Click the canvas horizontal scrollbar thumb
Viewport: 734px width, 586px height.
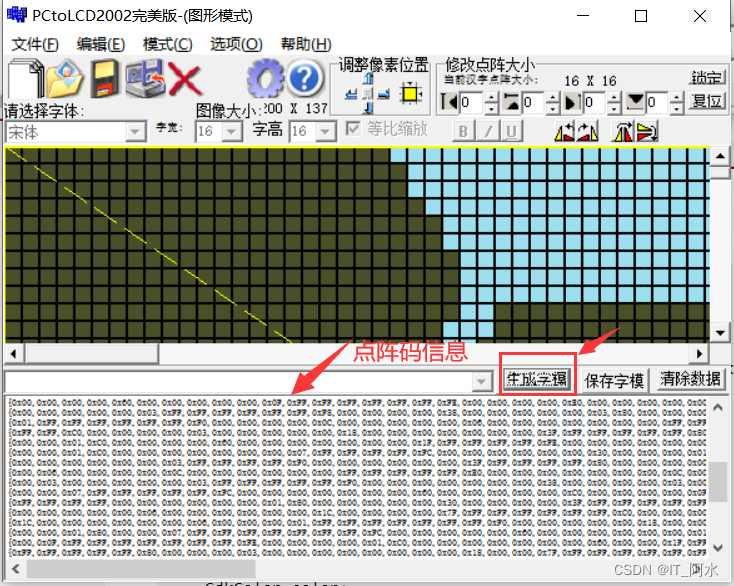coord(92,353)
